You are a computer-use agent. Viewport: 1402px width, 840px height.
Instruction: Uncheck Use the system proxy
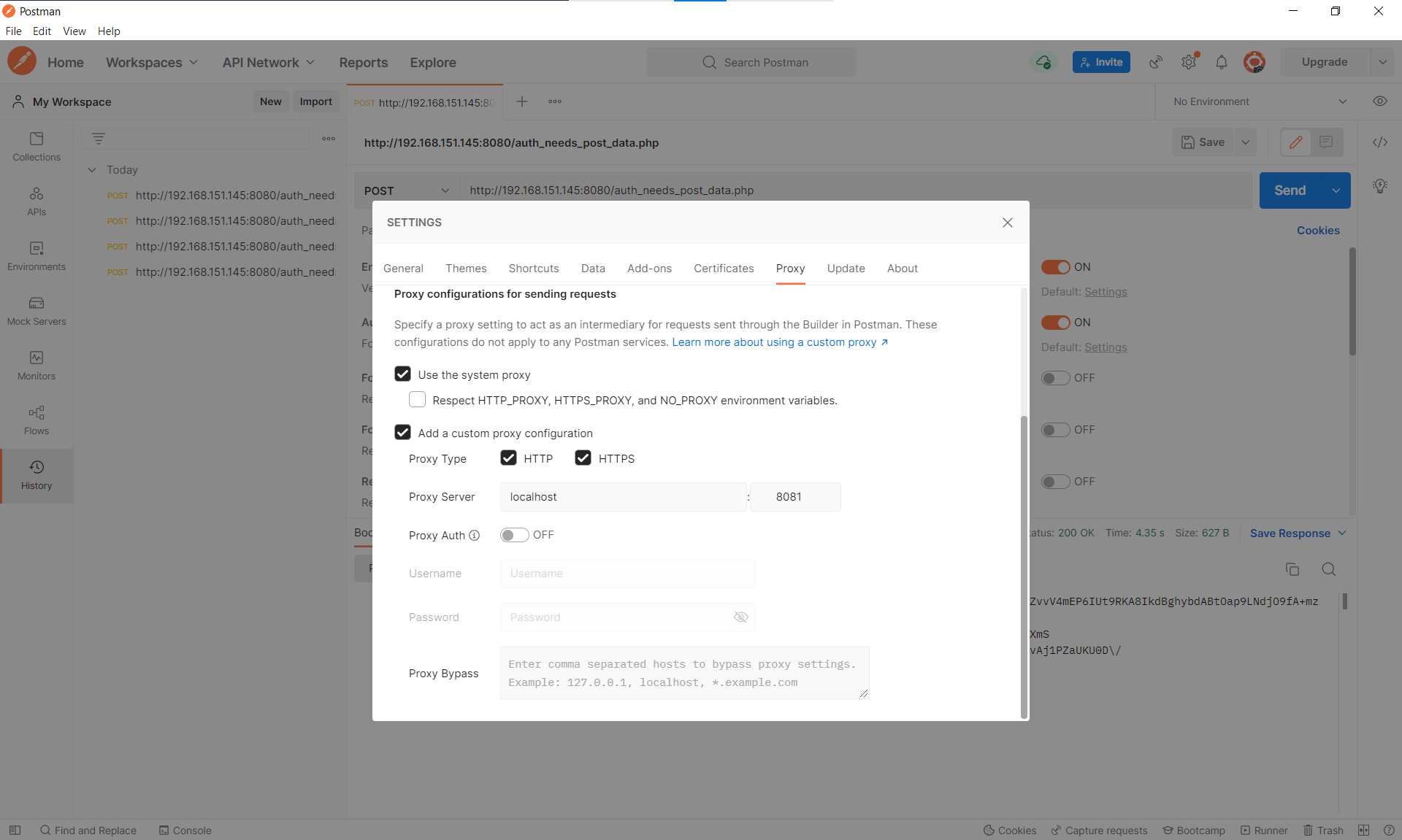pyautogui.click(x=402, y=374)
